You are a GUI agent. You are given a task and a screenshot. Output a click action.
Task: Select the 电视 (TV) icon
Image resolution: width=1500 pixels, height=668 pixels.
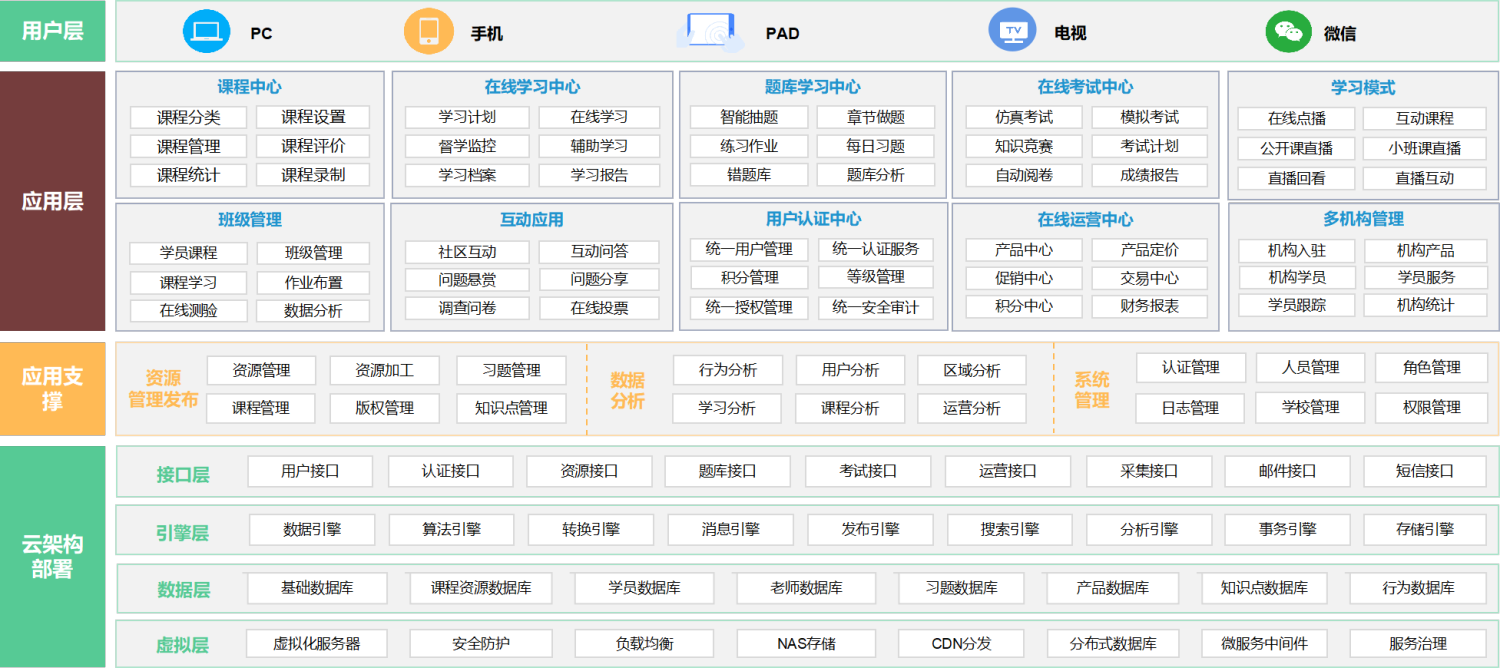tap(1012, 30)
